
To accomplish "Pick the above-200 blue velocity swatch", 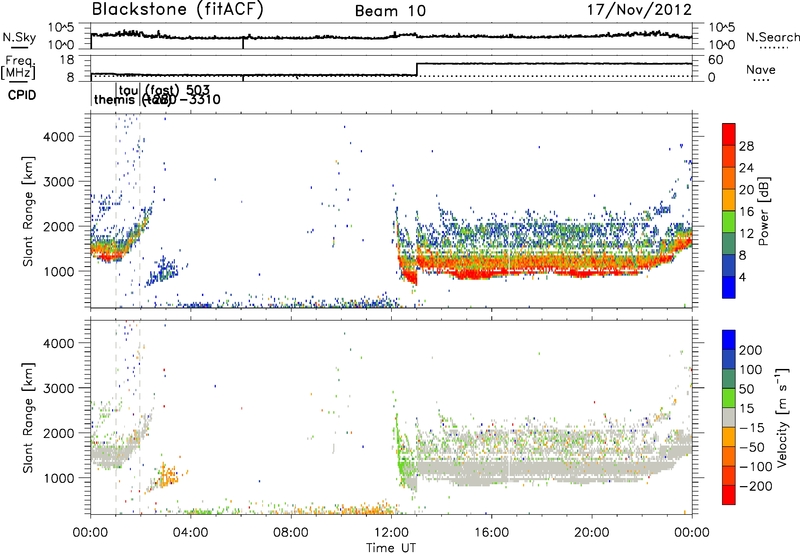I will (729, 340).
